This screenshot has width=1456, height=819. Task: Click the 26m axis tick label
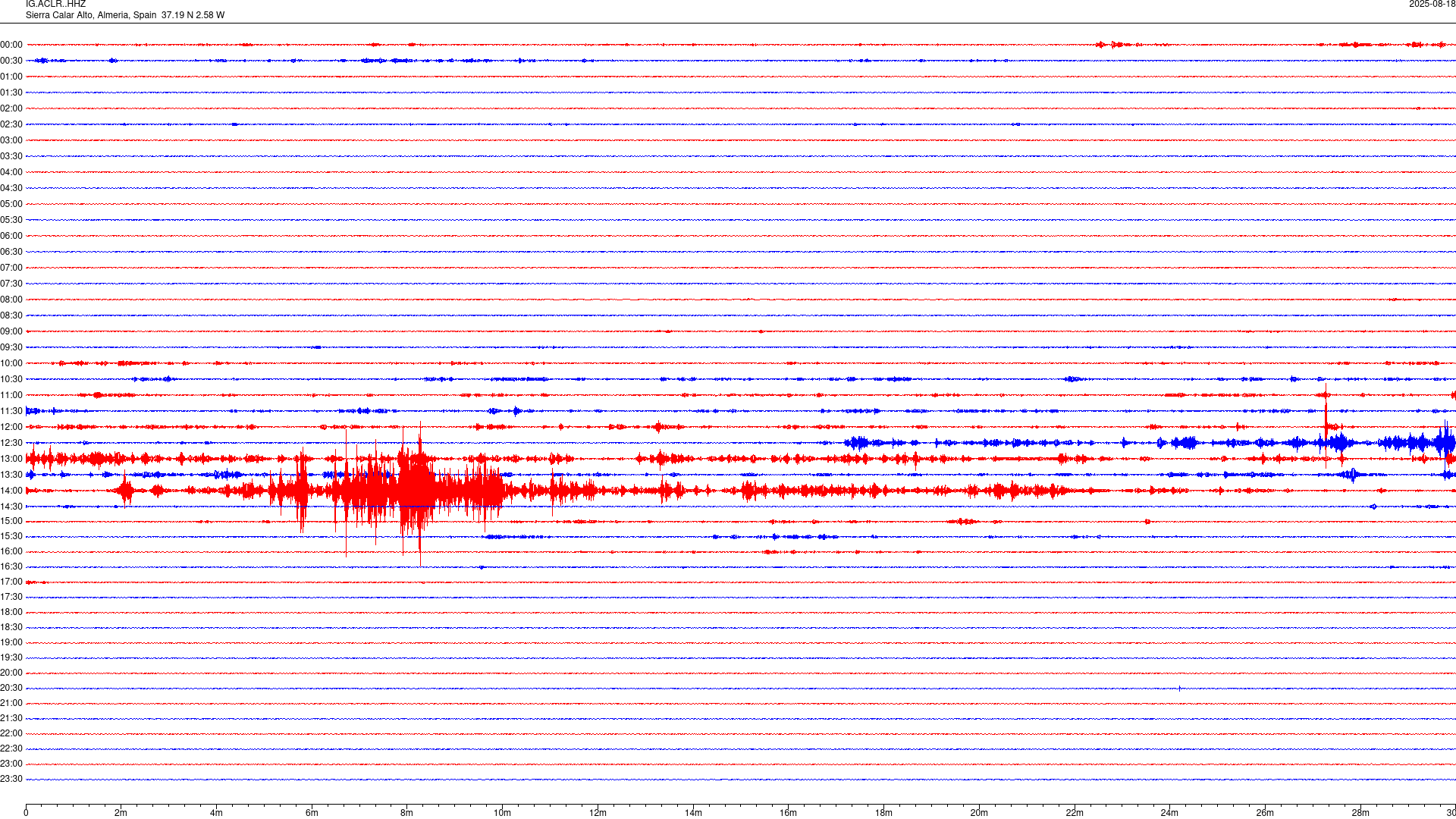point(1265,813)
